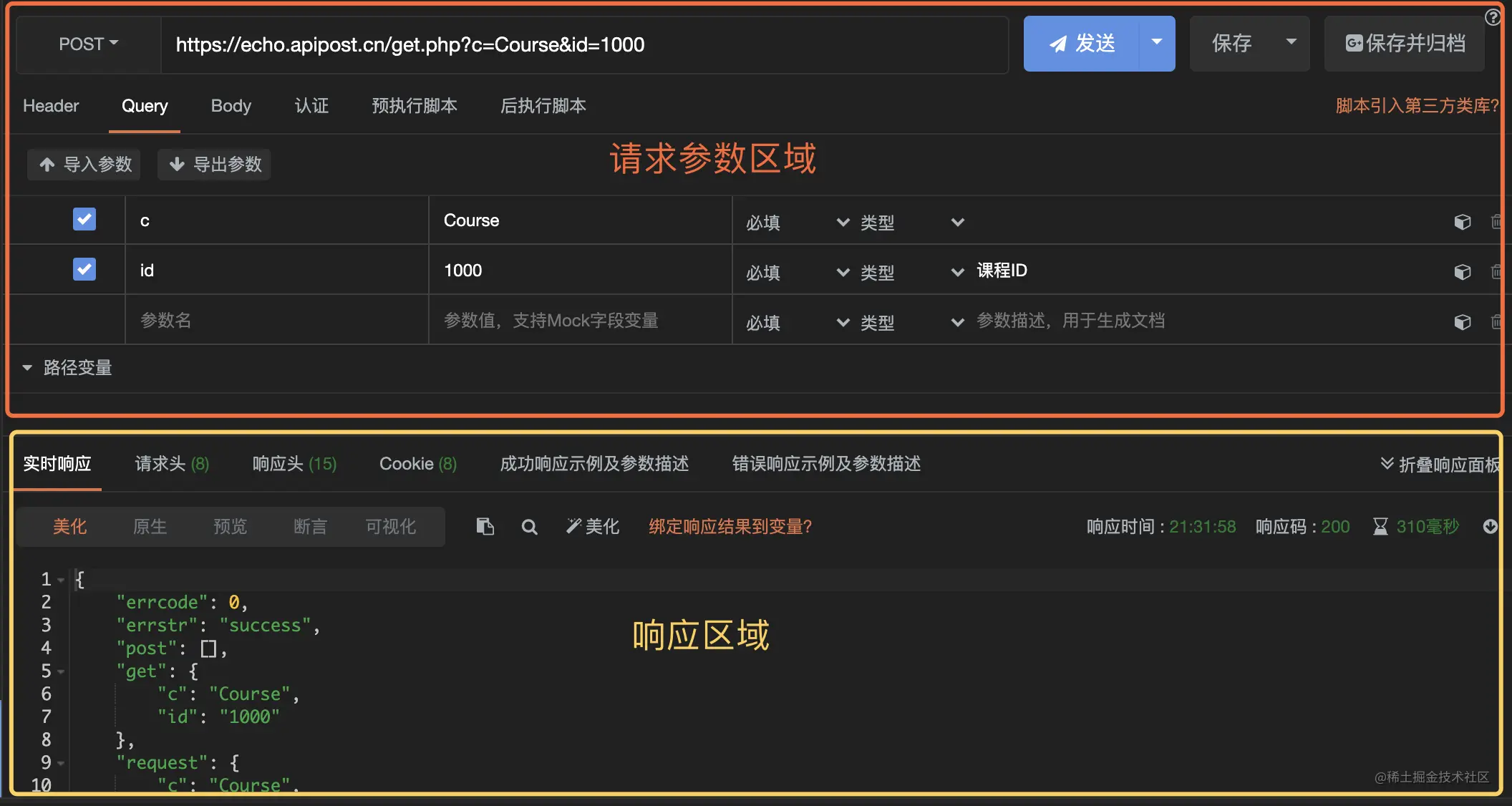Uncheck the c parameter checkbox
Screen dimensions: 1512x806
click(84, 219)
